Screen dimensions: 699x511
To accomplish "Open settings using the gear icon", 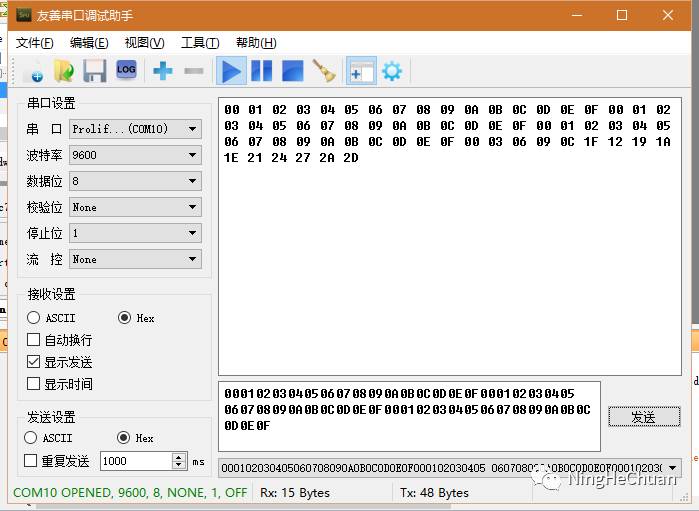I will click(x=392, y=71).
